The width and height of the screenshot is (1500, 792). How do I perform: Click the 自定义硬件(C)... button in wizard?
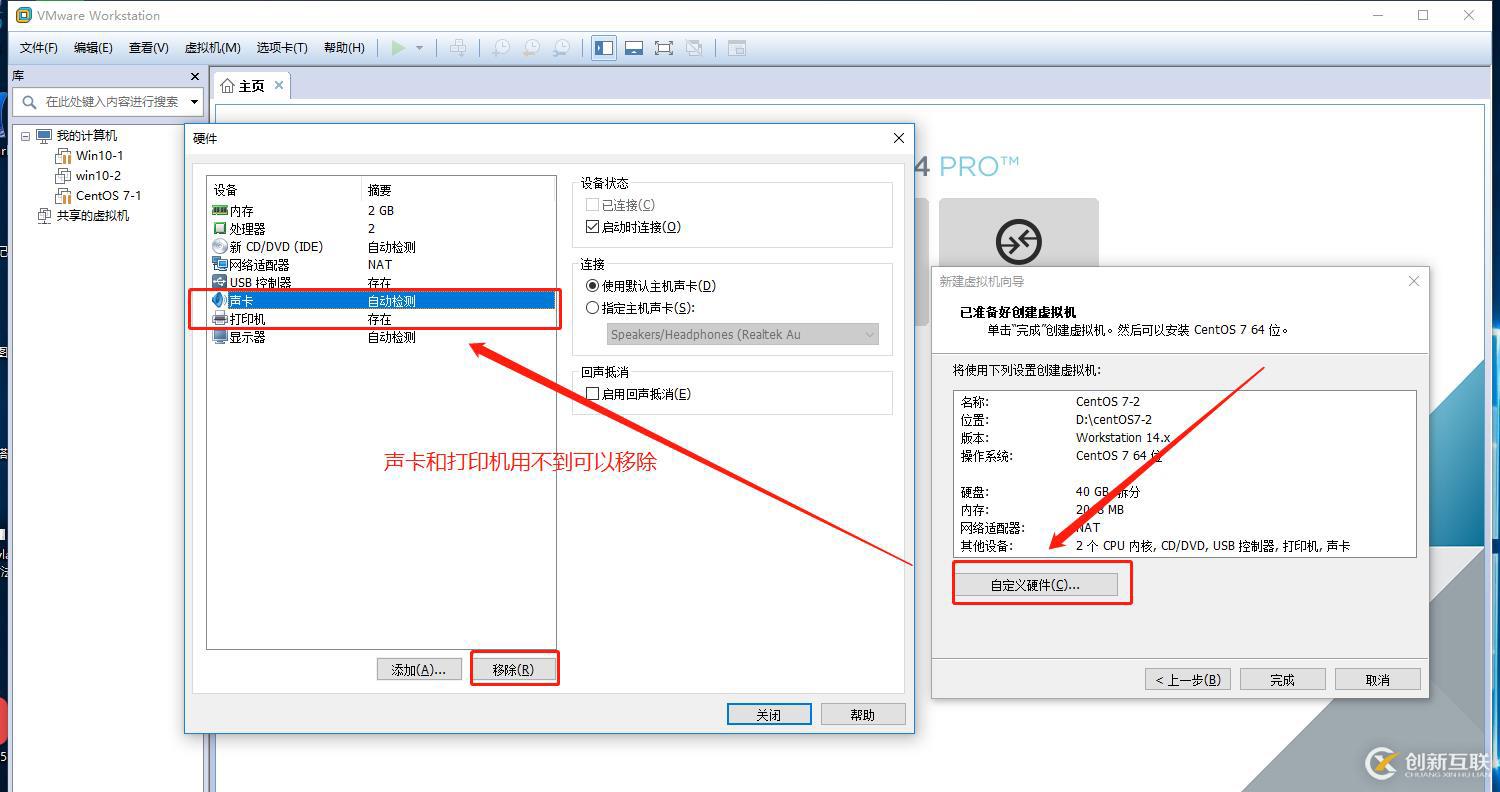[x=1036, y=585]
